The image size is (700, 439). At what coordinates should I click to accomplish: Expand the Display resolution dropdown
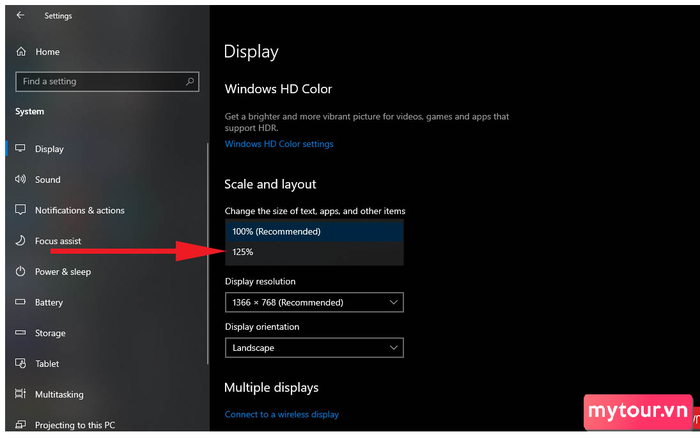[x=314, y=302]
